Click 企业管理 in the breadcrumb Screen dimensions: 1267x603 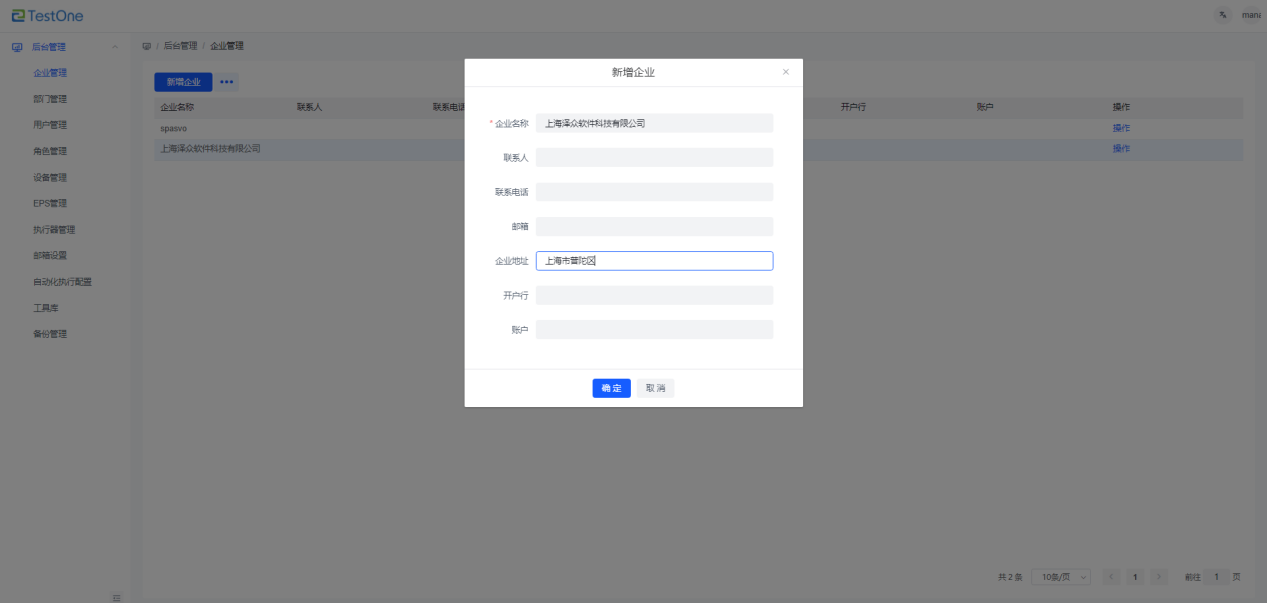pyautogui.click(x=227, y=46)
